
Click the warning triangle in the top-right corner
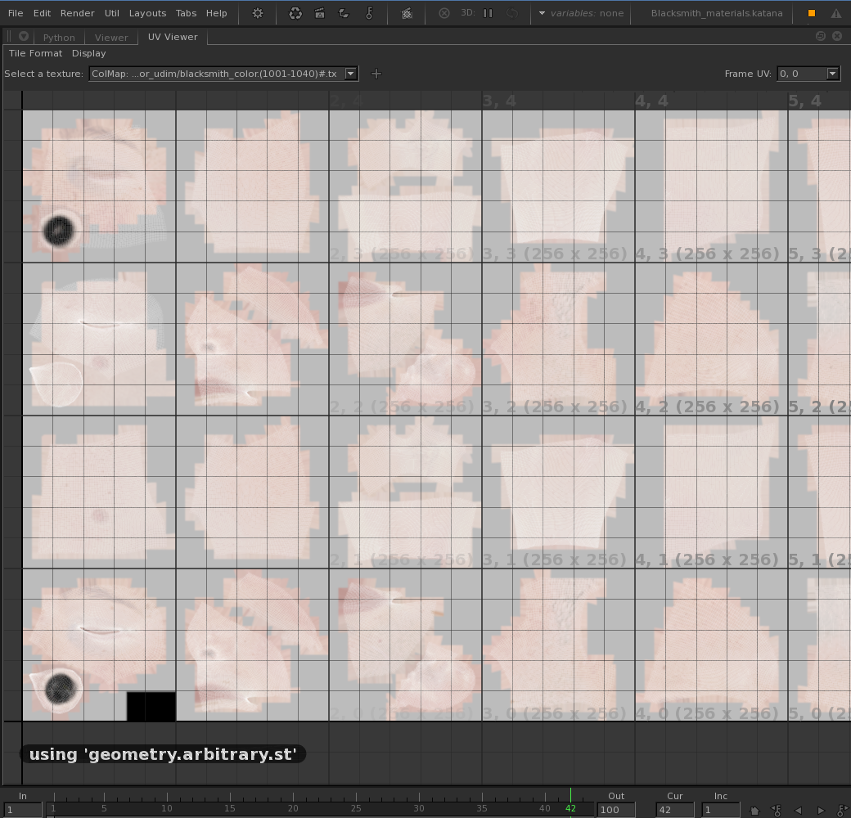[837, 13]
